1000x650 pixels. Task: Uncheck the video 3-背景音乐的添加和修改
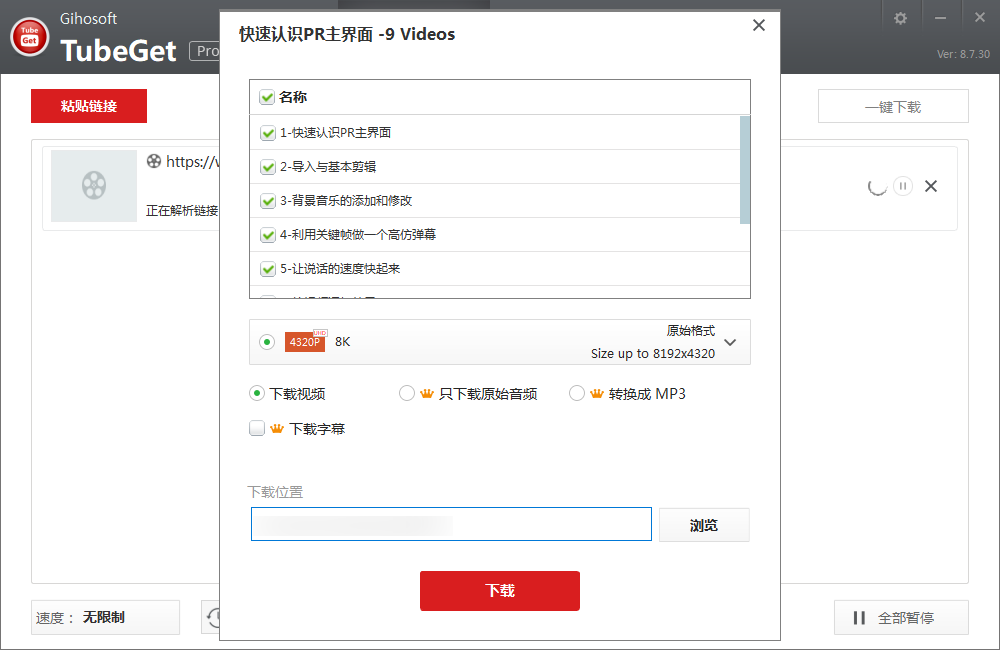coord(267,200)
